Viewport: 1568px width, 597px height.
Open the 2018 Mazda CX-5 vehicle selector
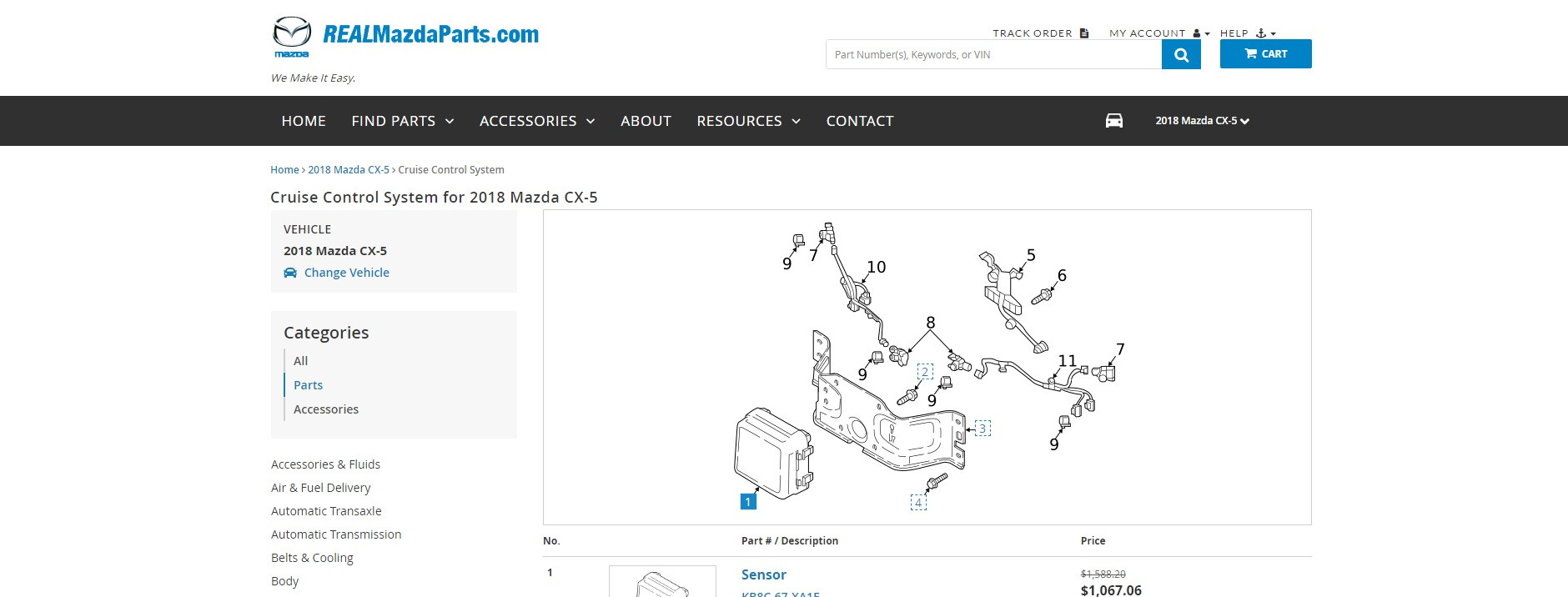(x=1202, y=121)
